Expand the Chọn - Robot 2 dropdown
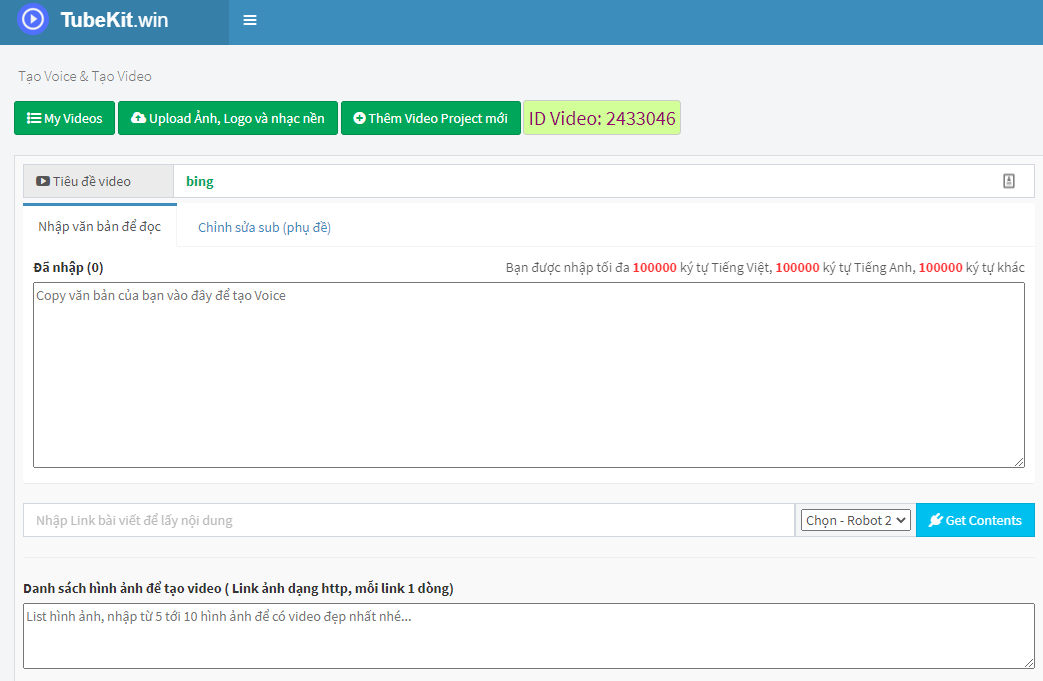The height and width of the screenshot is (681, 1043). coord(855,520)
